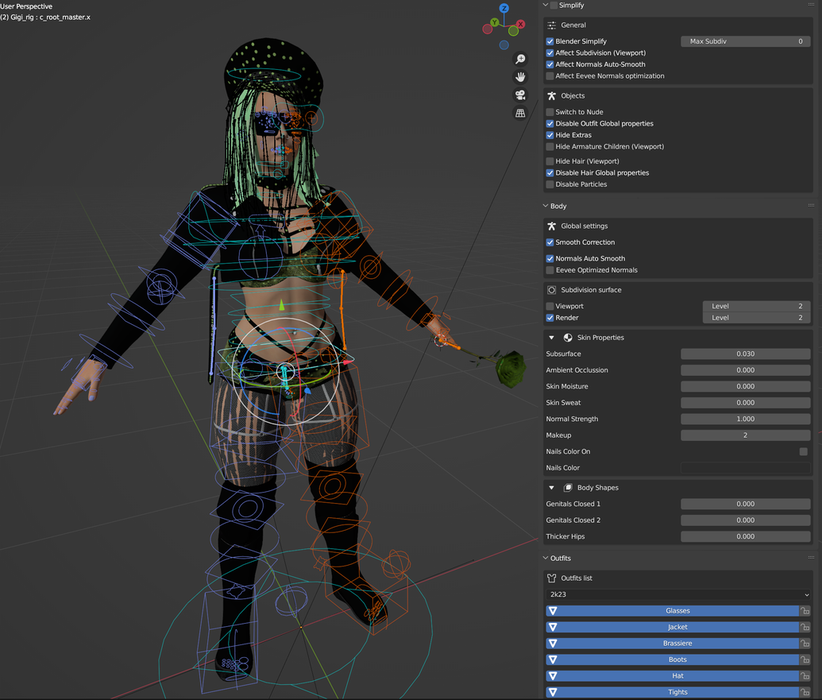Enable Hide Hair (Viewport)
822x700 pixels.
point(550,161)
